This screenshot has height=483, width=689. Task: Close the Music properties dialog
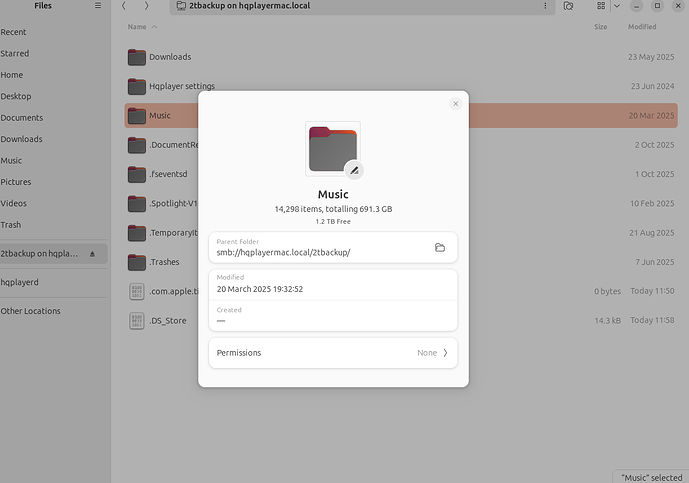[x=455, y=104]
